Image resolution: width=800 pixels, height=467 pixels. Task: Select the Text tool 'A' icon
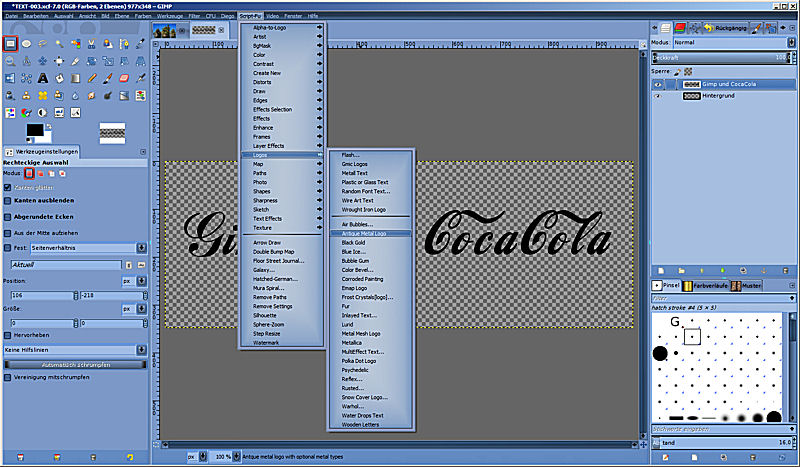coord(43,78)
